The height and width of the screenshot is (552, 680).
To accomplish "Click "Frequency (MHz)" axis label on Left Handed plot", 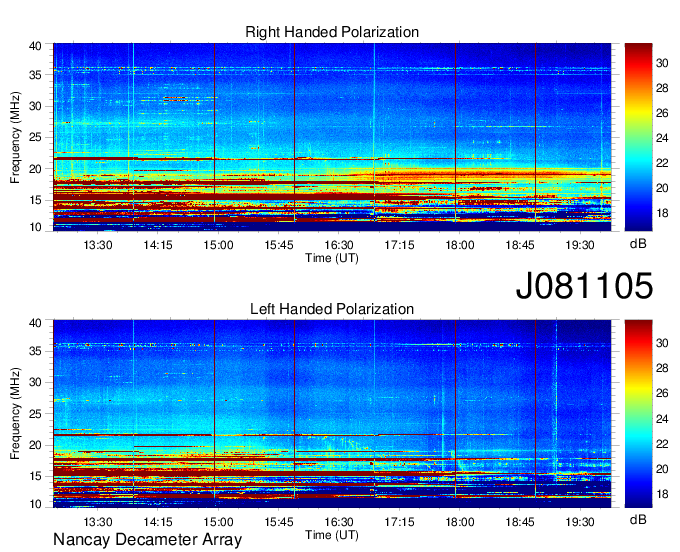I will 15,414.
